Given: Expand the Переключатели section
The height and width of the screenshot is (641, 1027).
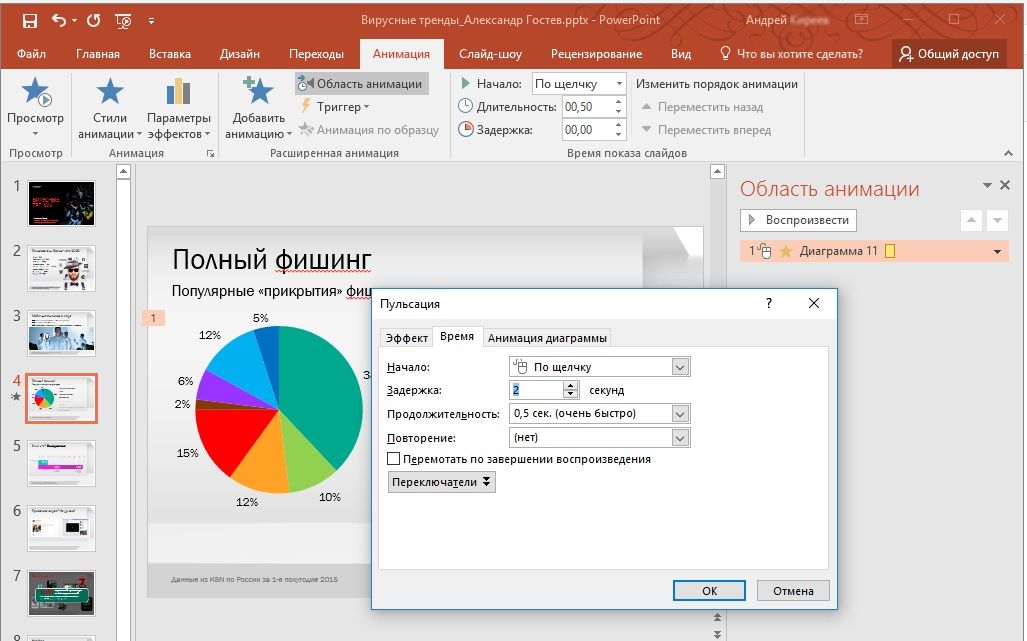Looking at the screenshot, I should tap(441, 481).
